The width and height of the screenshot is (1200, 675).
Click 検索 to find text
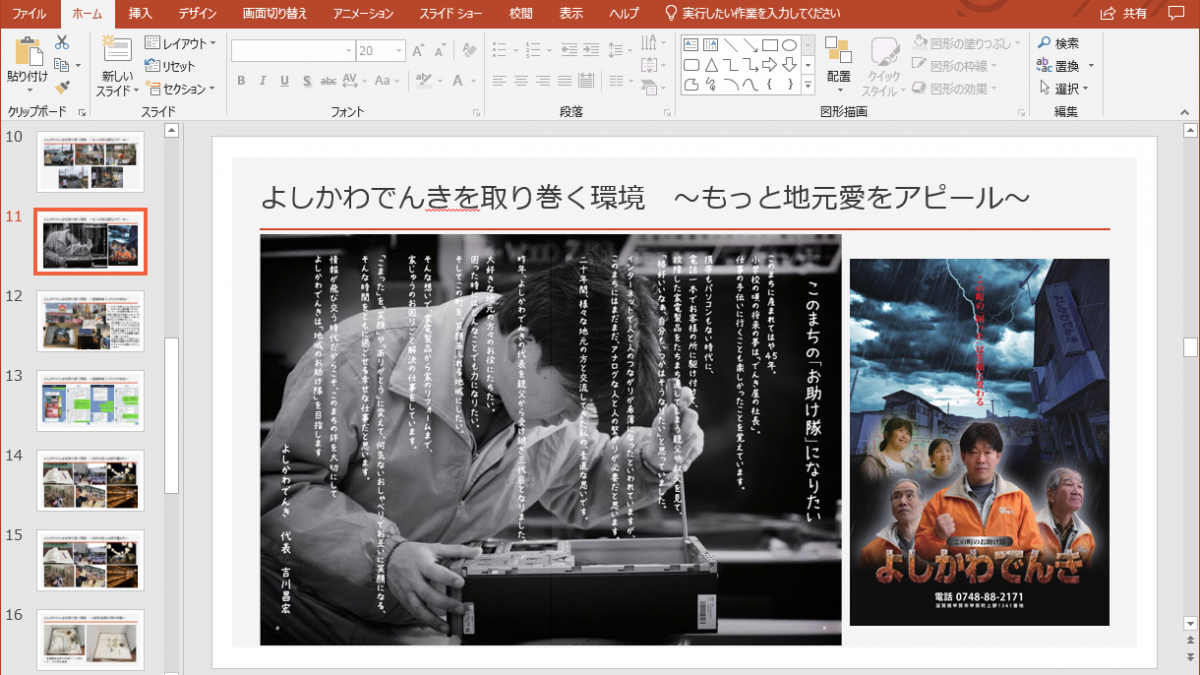tap(1058, 43)
